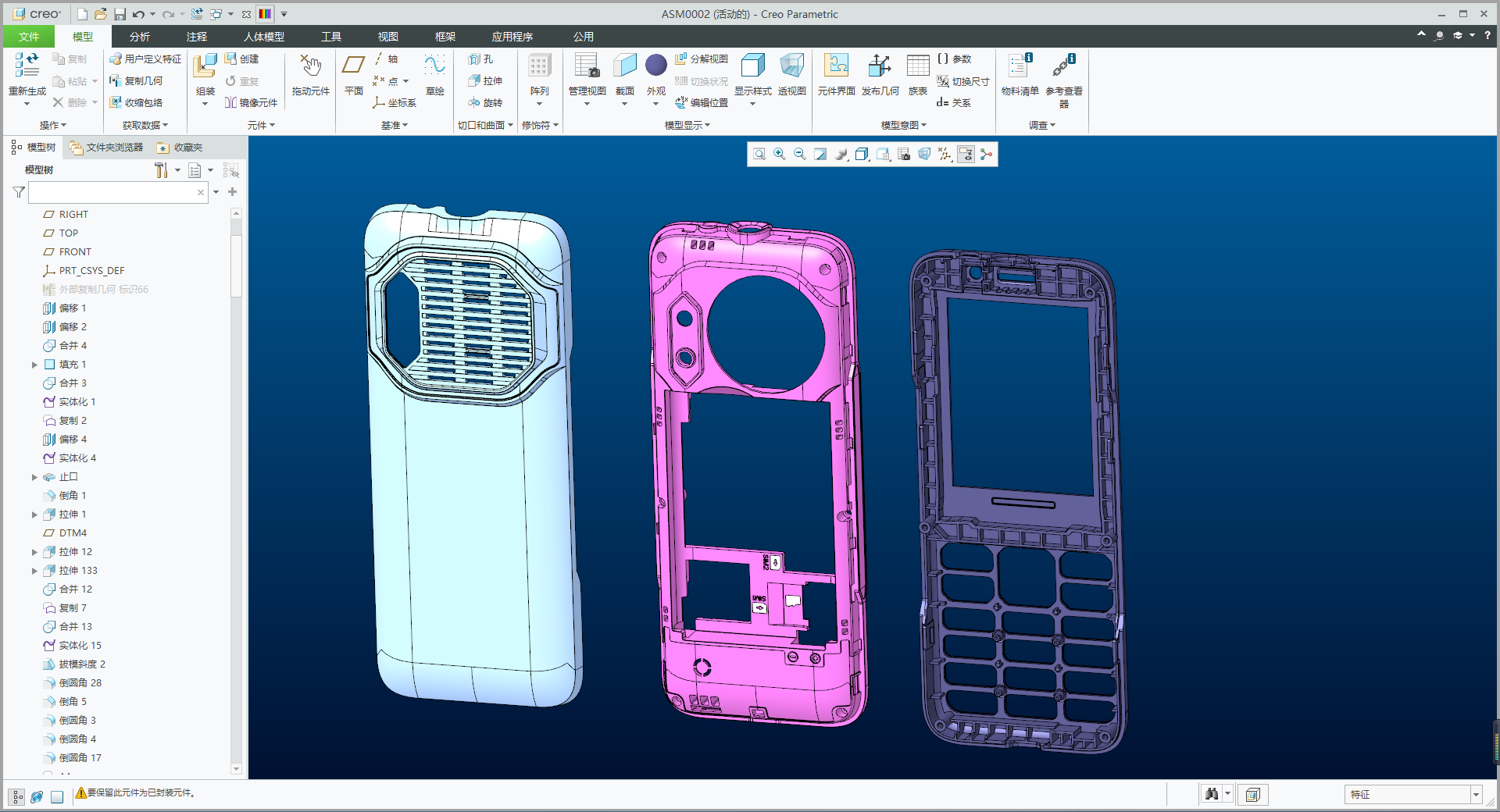Expand the 拉伸 12 tree node
1500x812 pixels.
34,552
